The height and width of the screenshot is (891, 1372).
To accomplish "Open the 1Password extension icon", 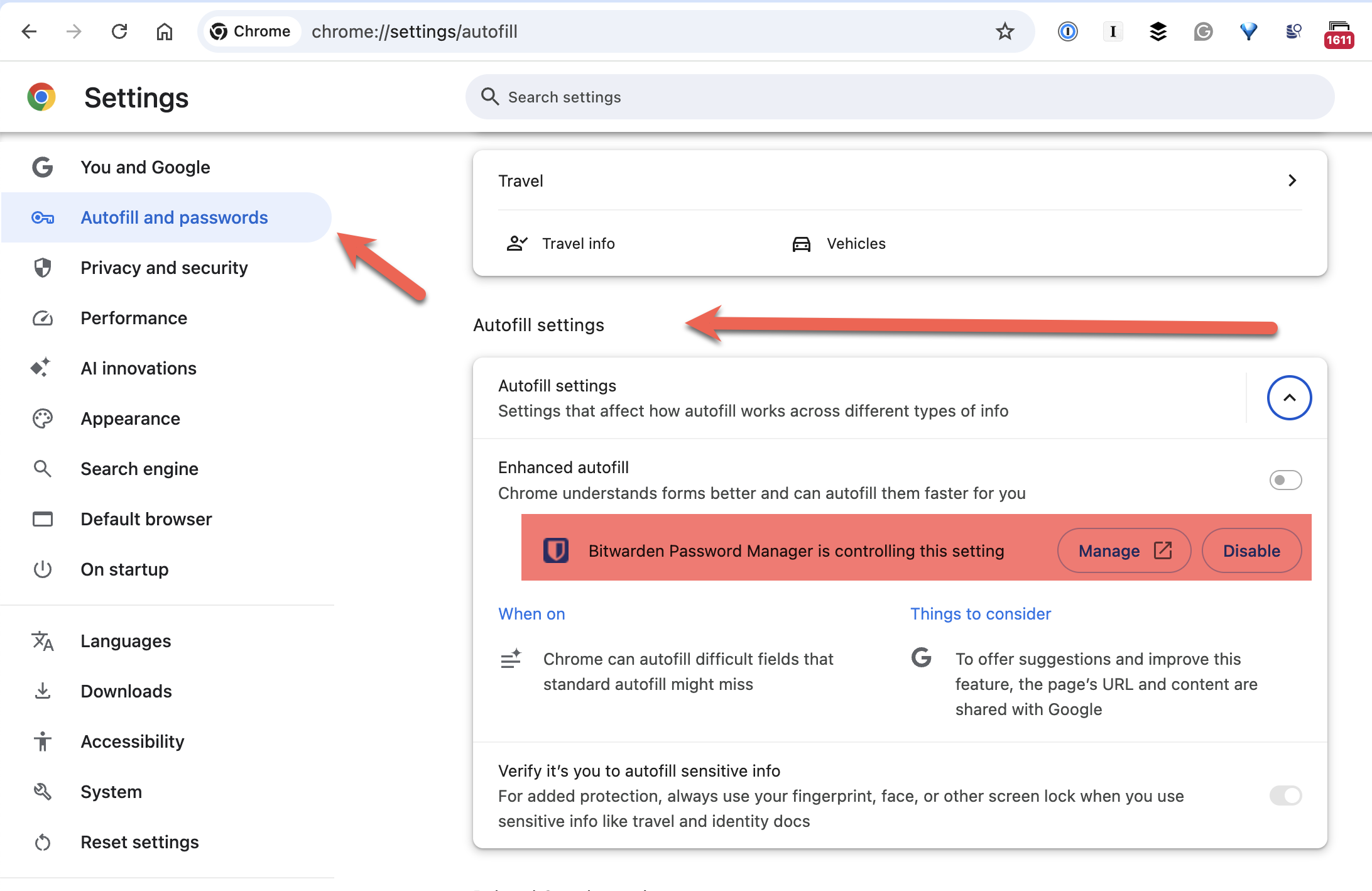I will [1068, 31].
